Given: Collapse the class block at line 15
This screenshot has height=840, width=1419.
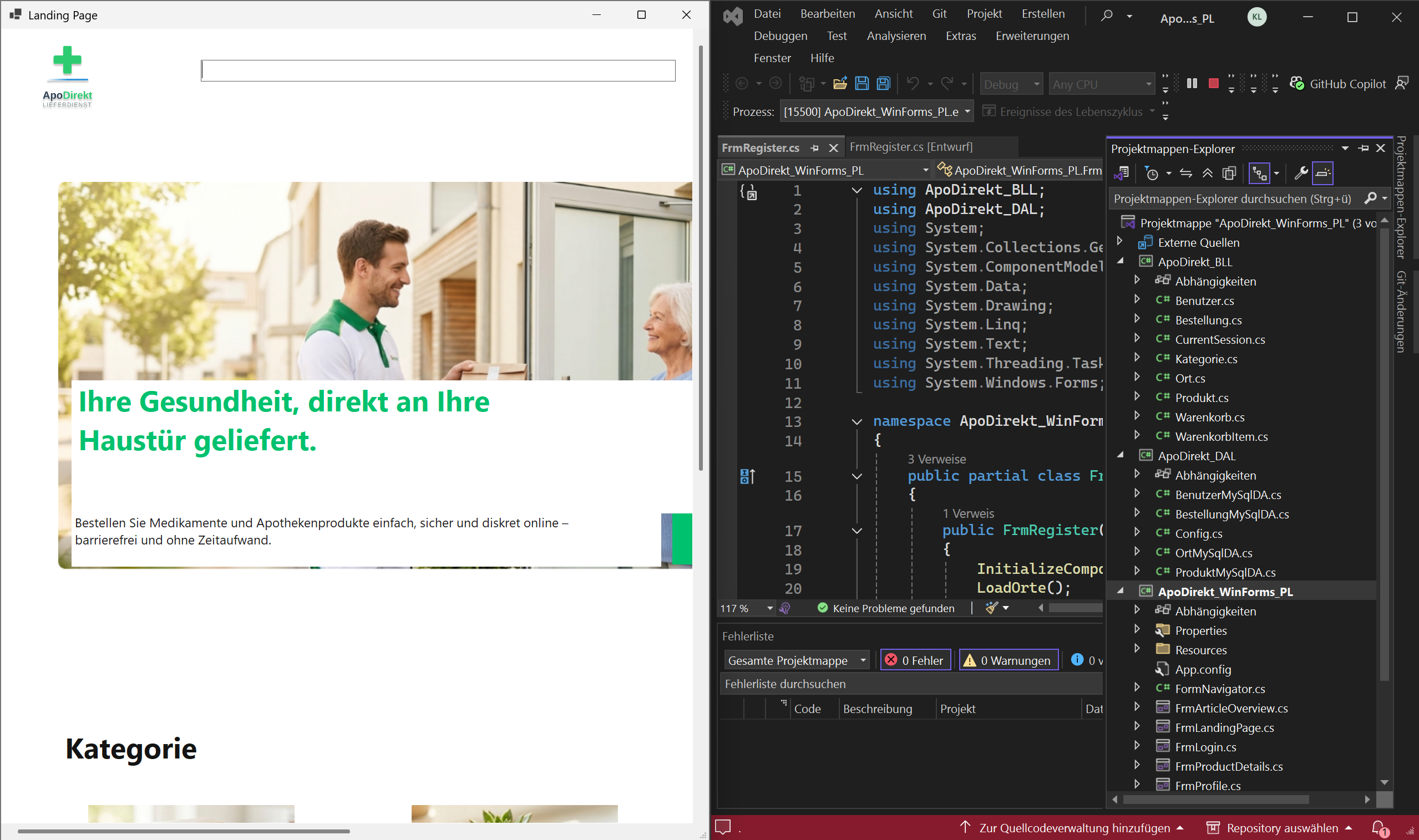Looking at the screenshot, I should [857, 477].
